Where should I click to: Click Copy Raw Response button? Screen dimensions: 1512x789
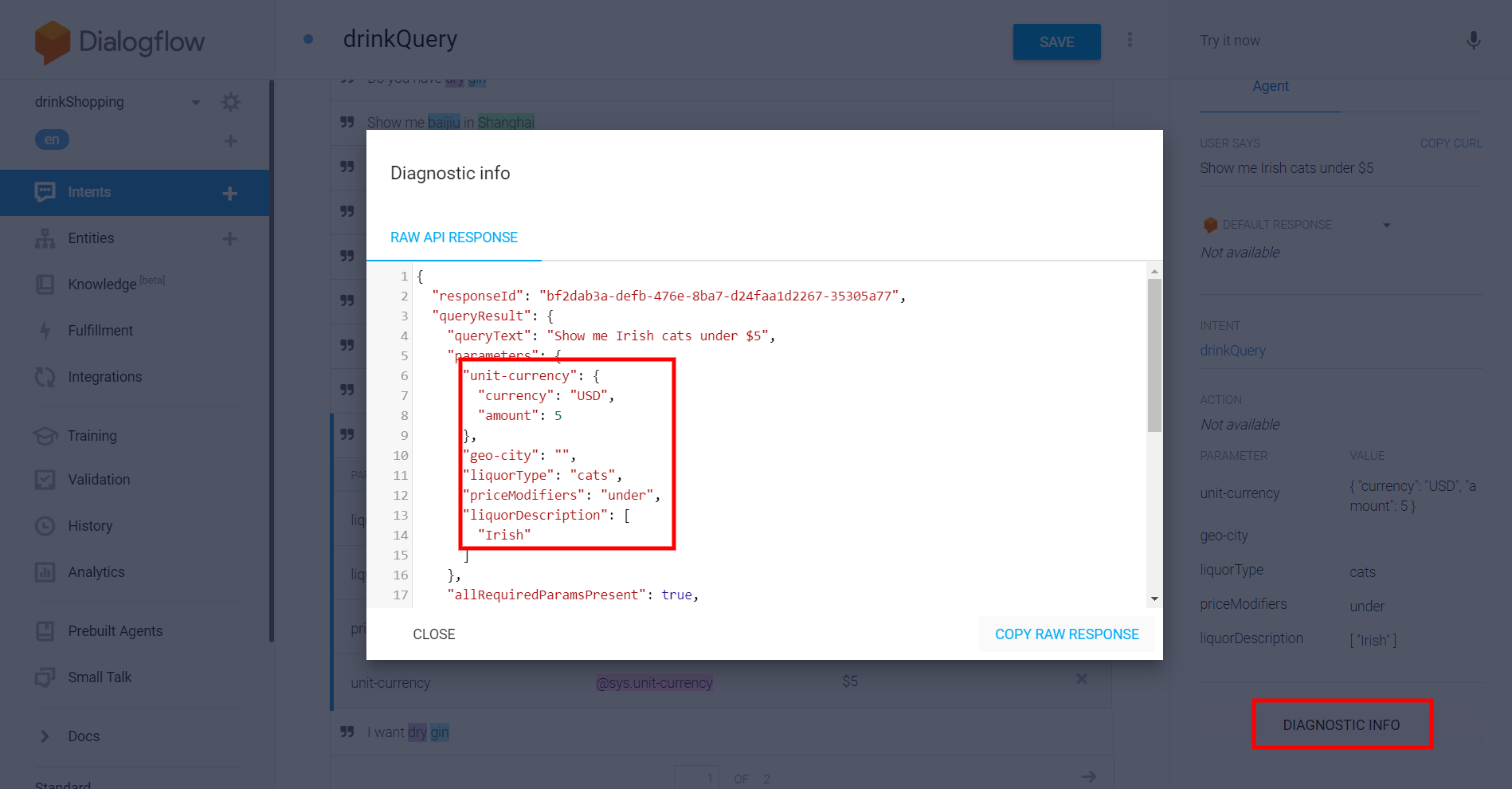(x=1067, y=634)
